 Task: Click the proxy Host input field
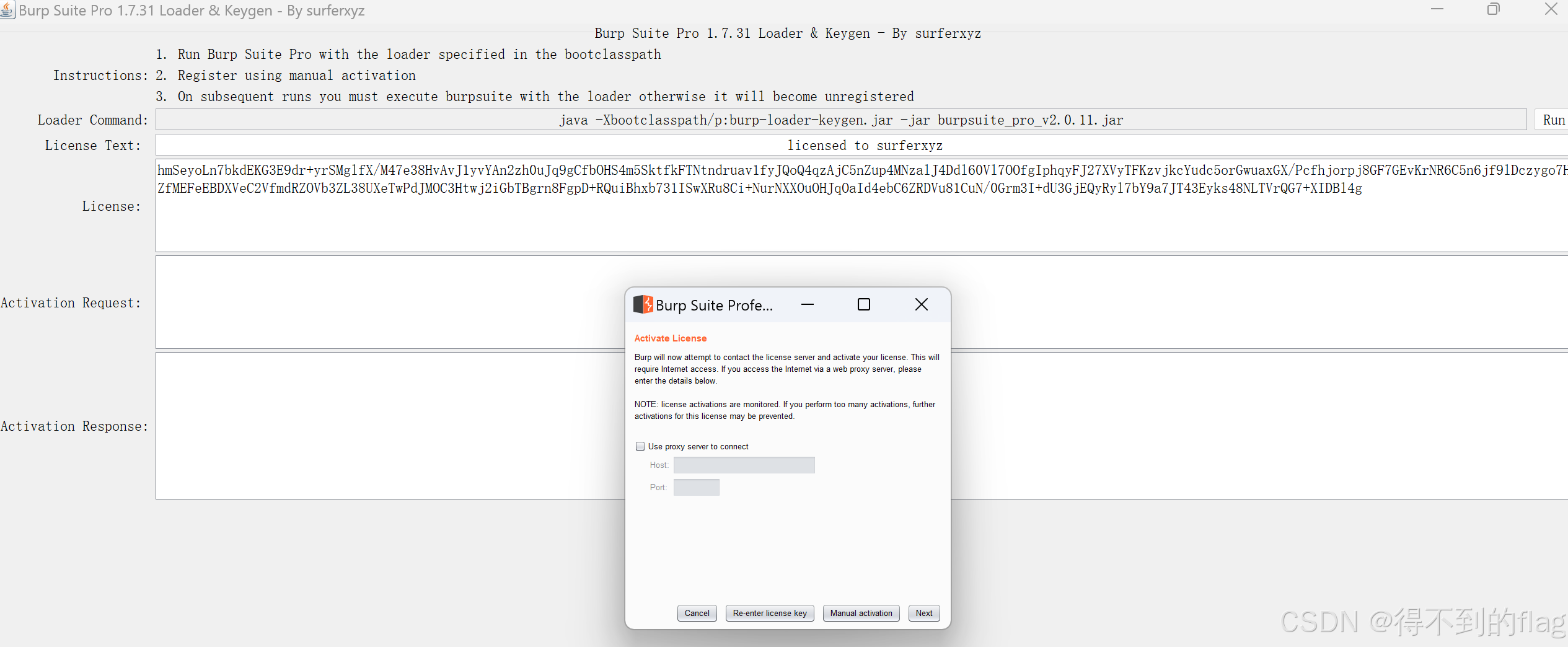click(744, 465)
